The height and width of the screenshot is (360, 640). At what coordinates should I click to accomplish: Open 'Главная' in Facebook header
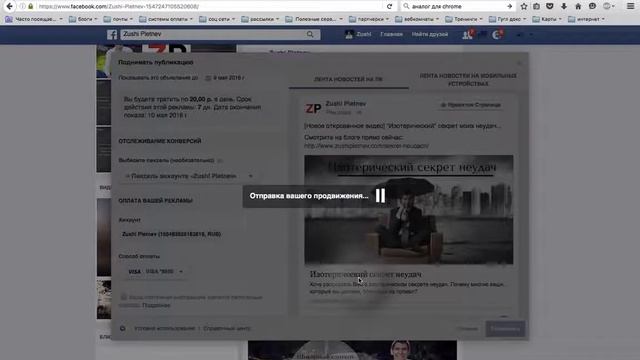pyautogui.click(x=391, y=34)
